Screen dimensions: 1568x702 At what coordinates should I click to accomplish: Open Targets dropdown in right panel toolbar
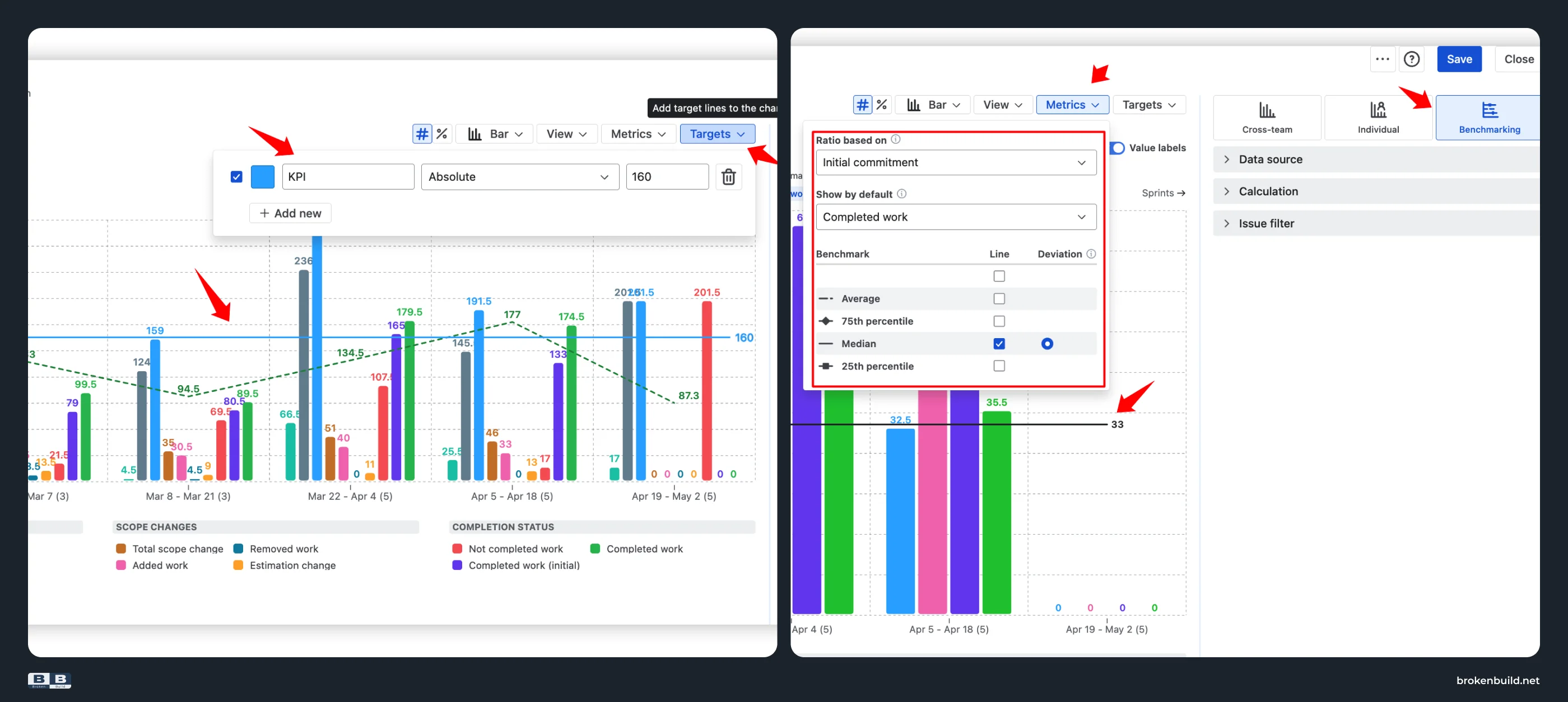pyautogui.click(x=1148, y=105)
